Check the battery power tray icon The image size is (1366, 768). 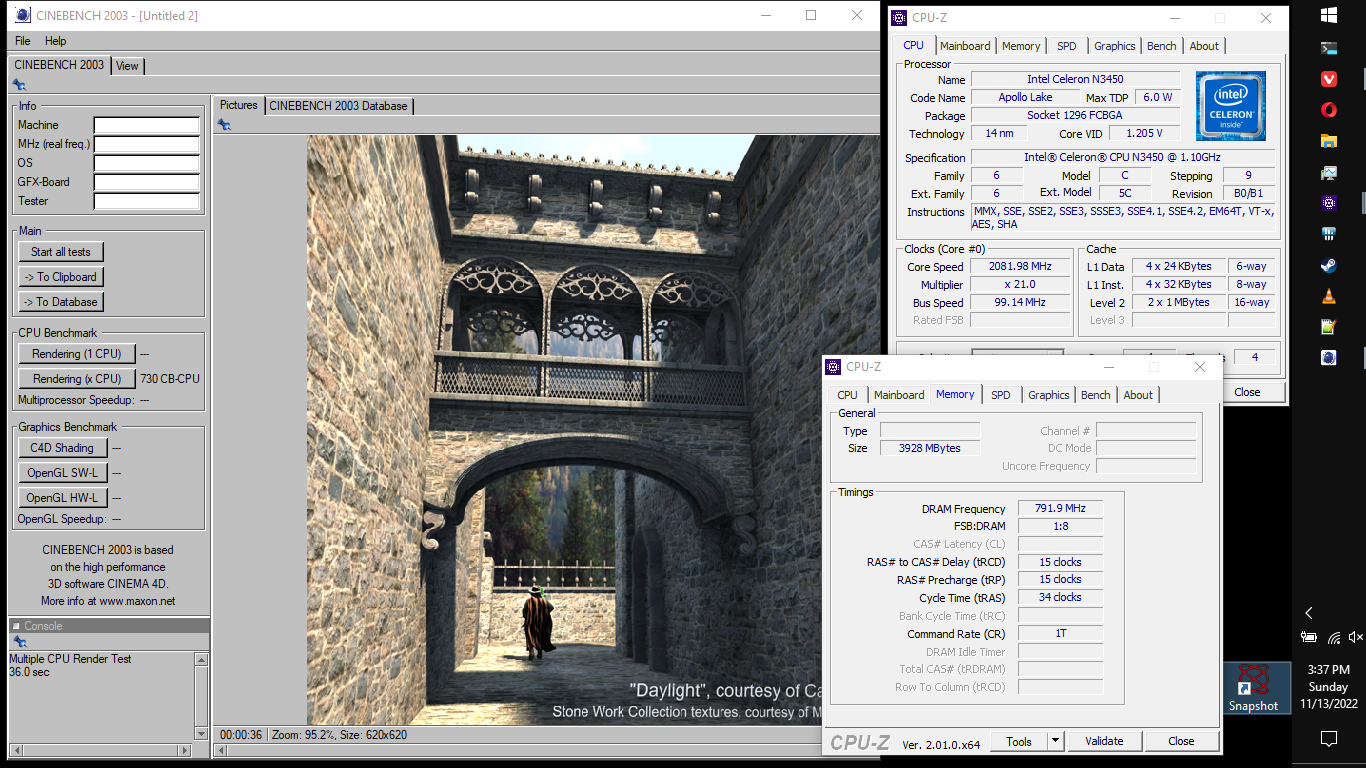click(x=1309, y=636)
